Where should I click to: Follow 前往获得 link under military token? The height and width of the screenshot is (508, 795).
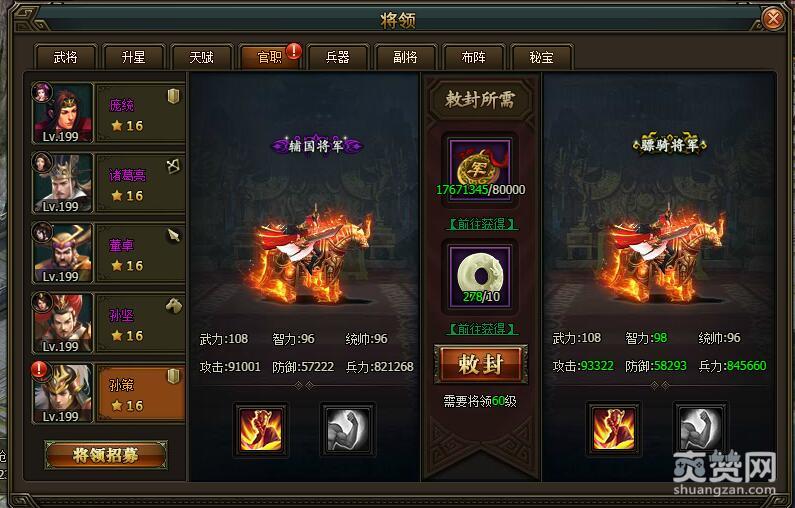[482, 224]
